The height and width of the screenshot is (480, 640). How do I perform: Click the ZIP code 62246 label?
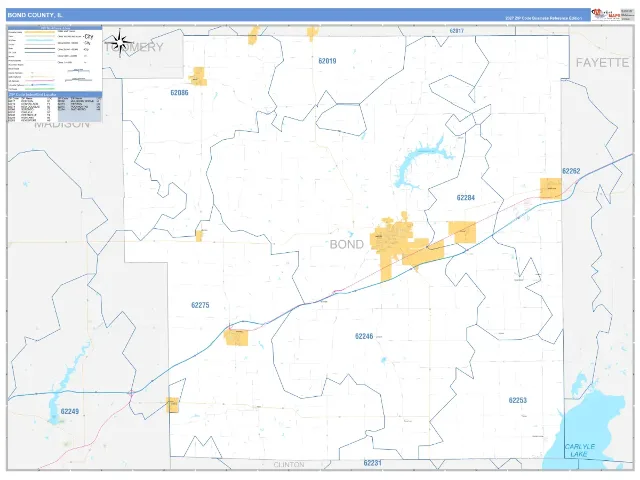(364, 336)
